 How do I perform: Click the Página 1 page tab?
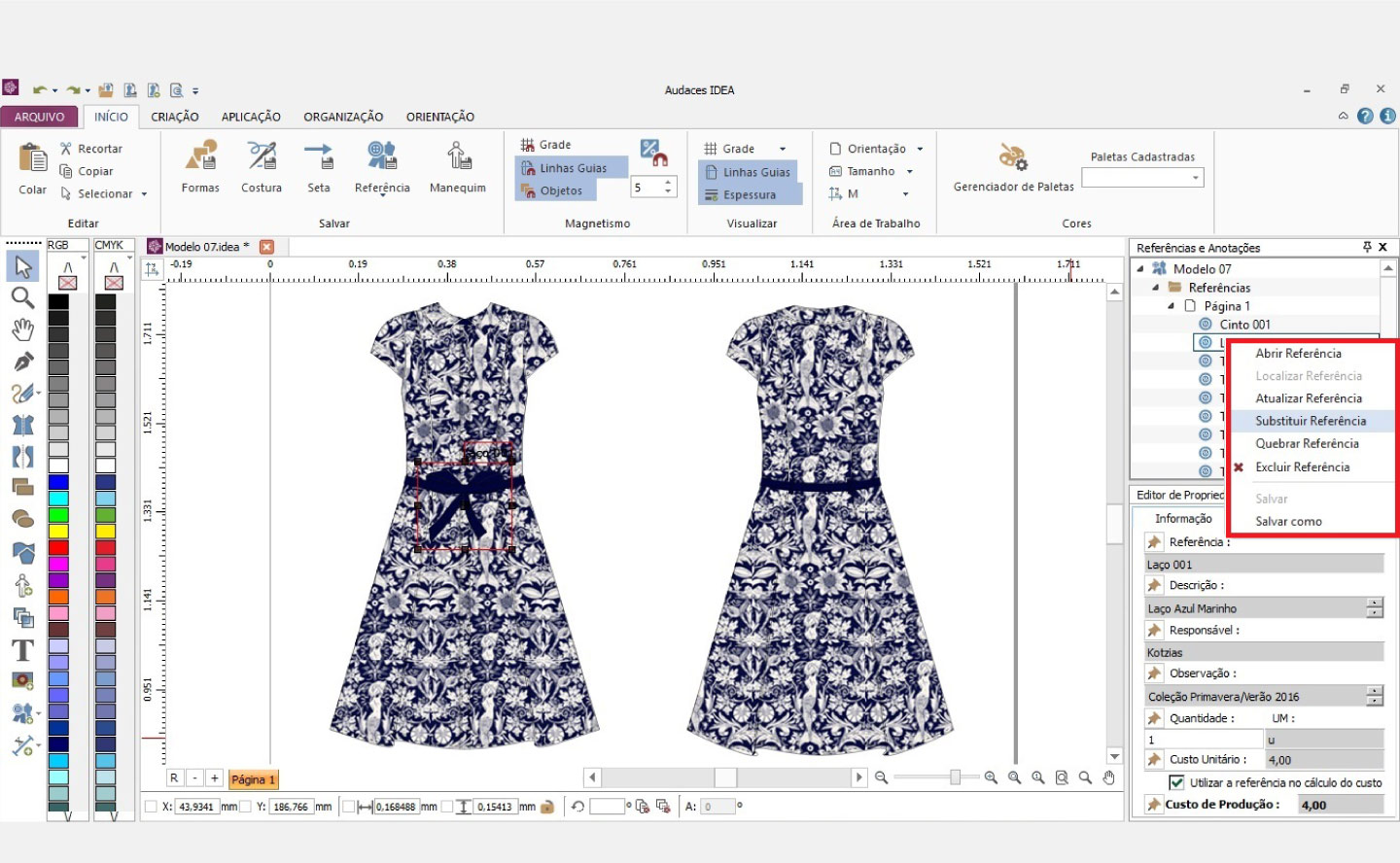tap(253, 779)
